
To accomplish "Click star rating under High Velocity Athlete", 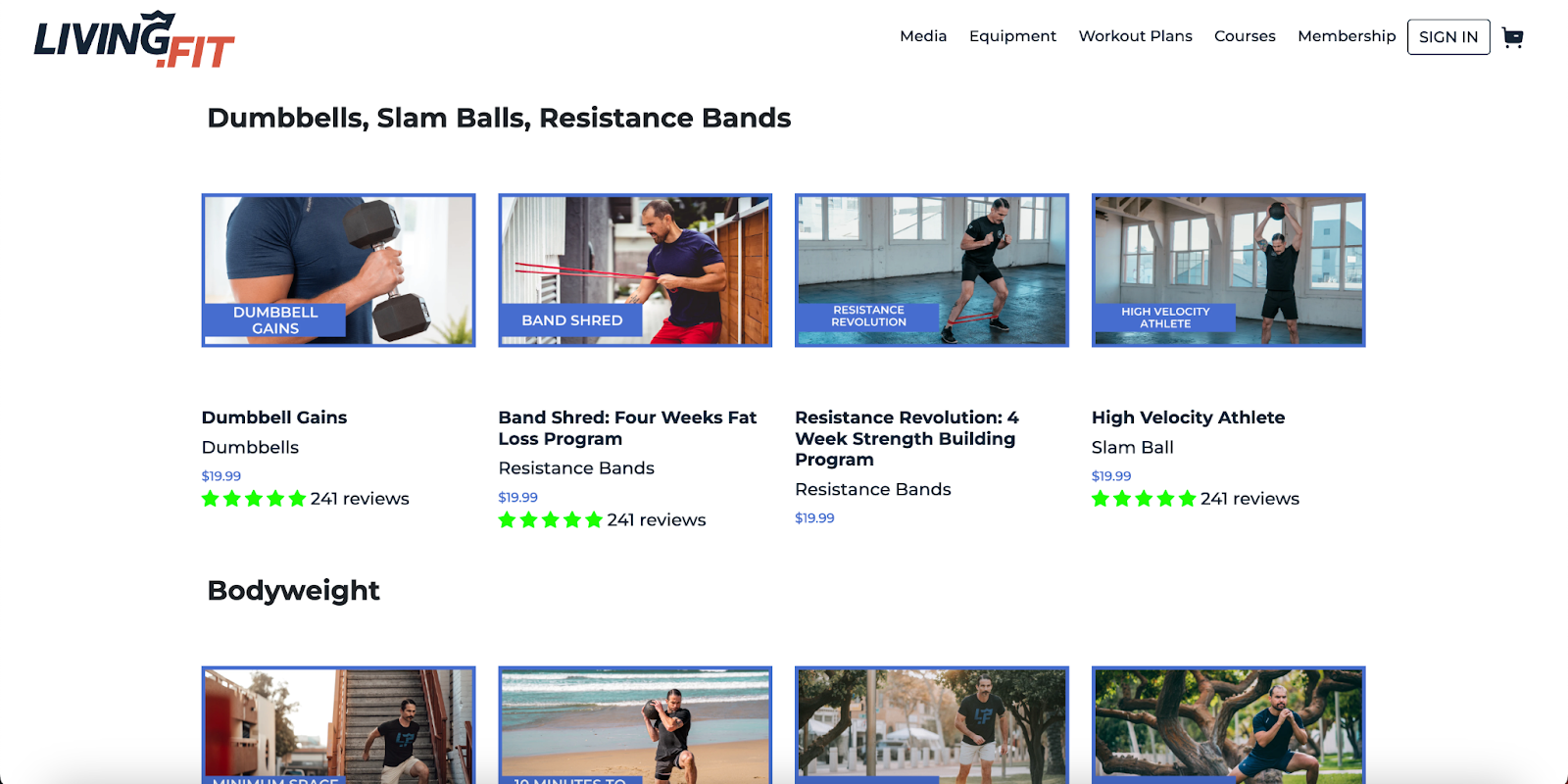I will [x=1144, y=499].
